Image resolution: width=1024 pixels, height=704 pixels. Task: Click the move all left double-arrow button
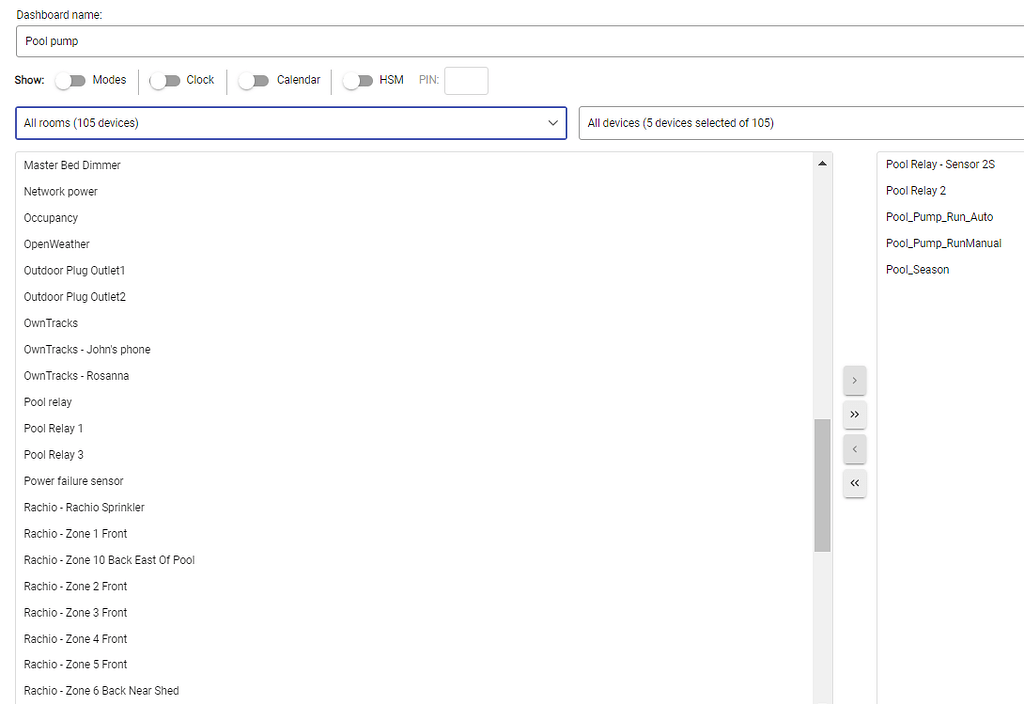click(854, 484)
